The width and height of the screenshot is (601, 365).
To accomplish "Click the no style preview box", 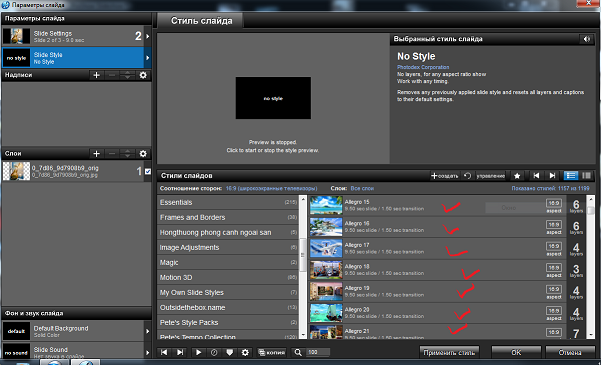I will click(273, 98).
